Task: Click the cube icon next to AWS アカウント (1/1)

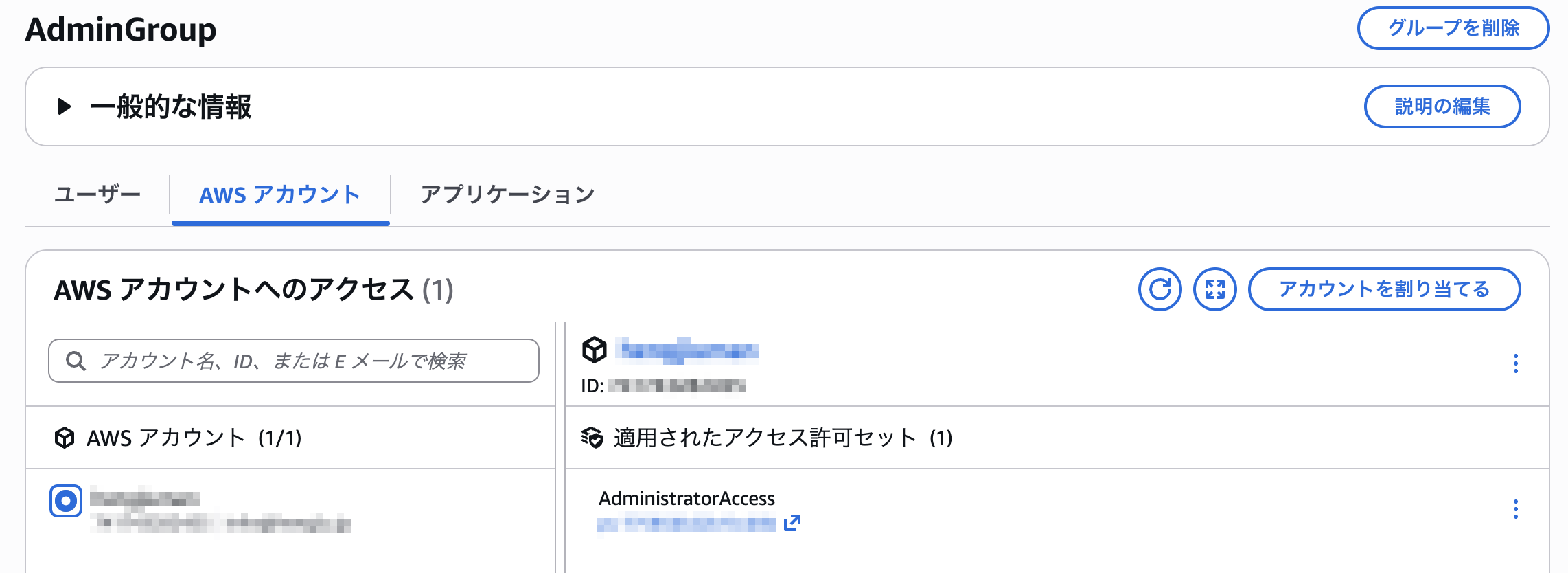Action: (x=65, y=436)
